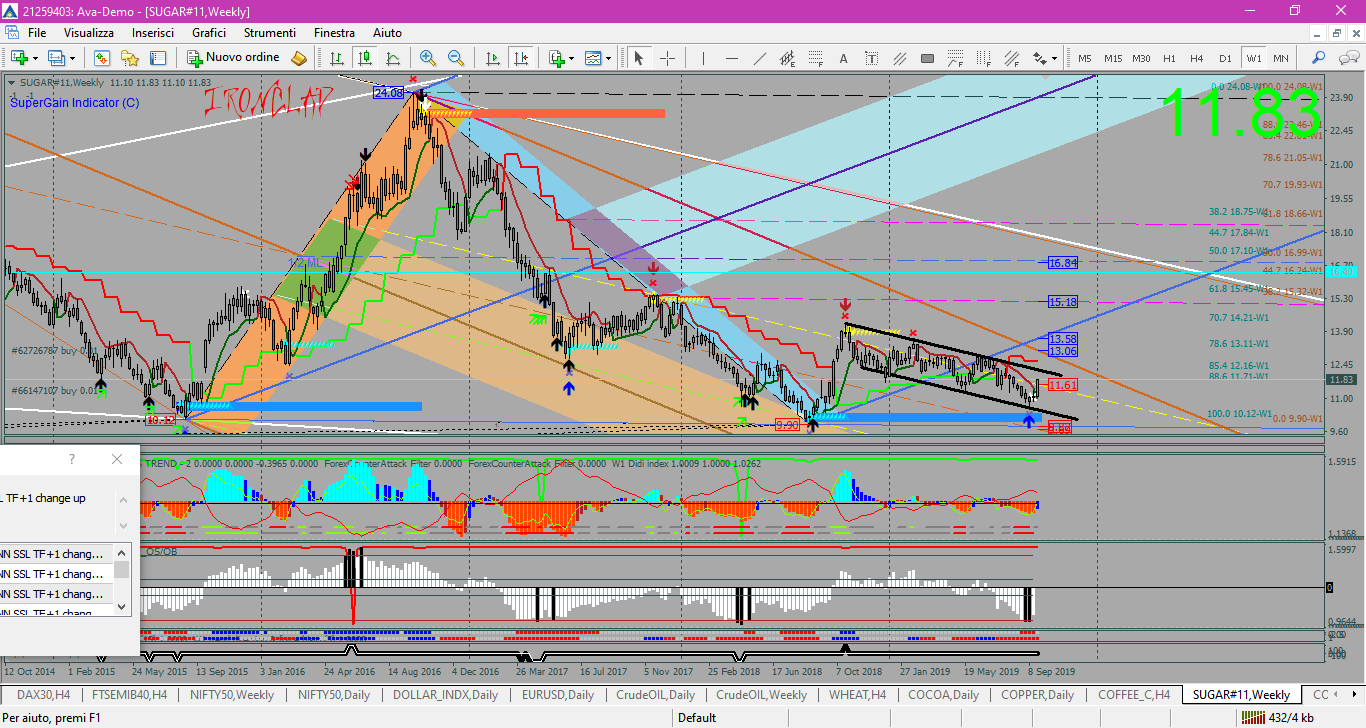Click the alert dialog help question mark

[71, 459]
